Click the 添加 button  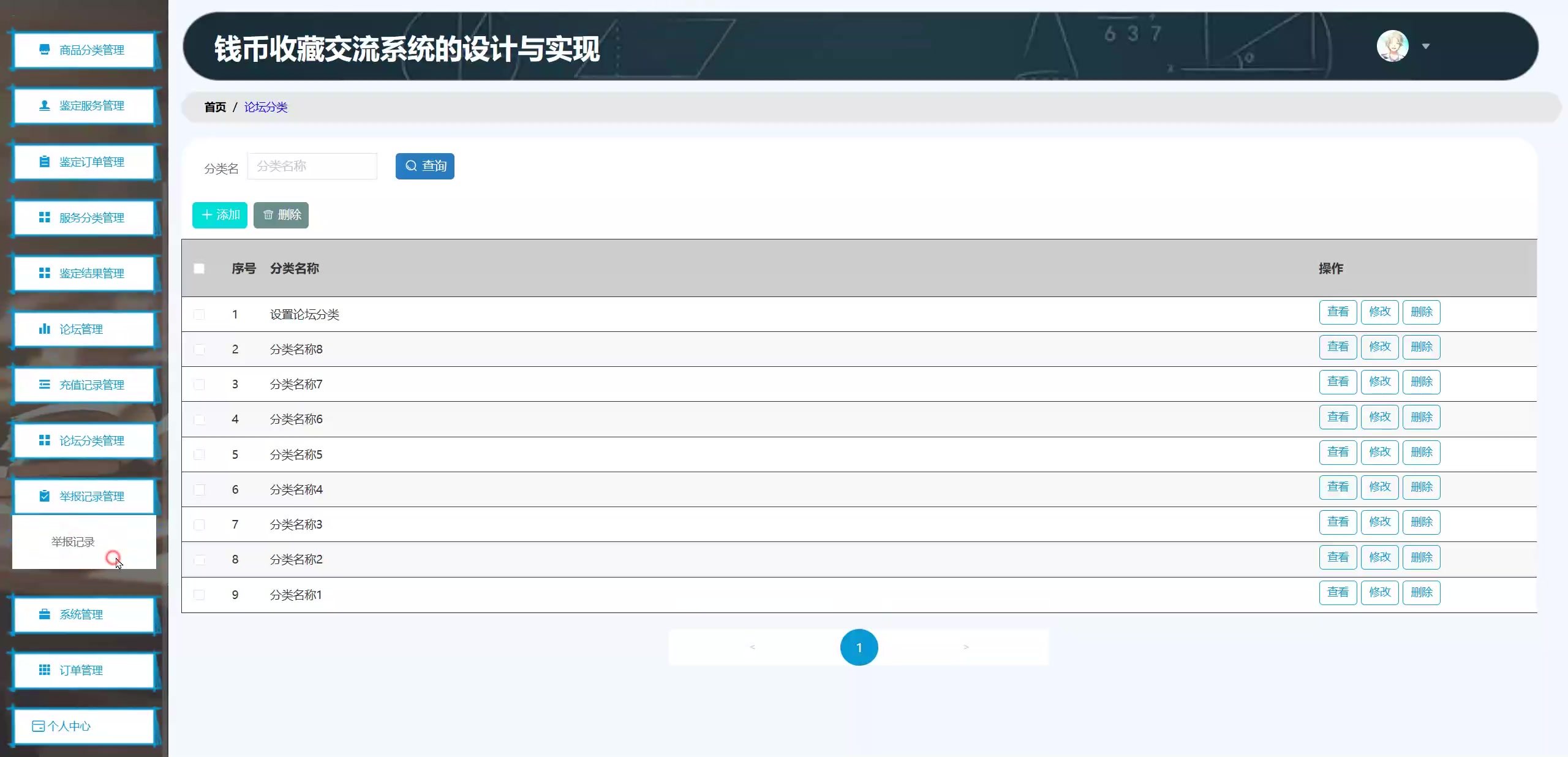(x=220, y=215)
